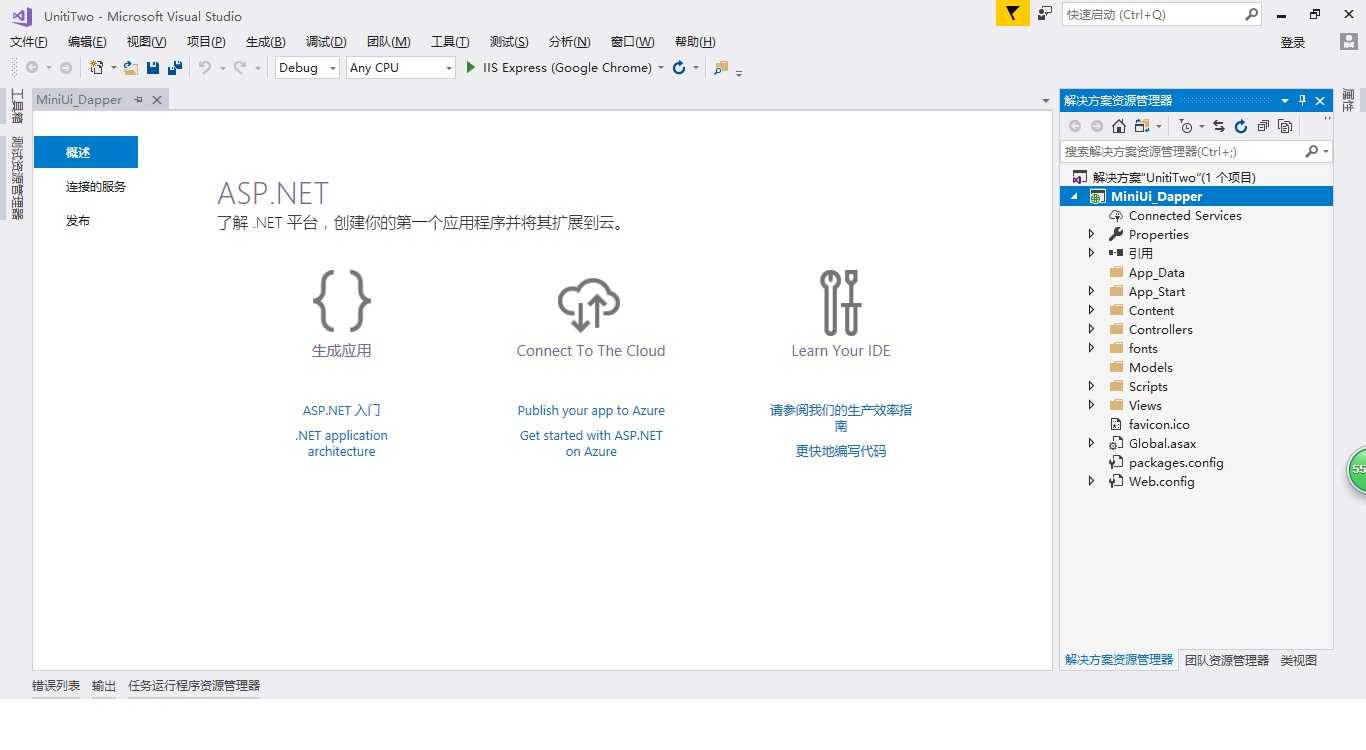The height and width of the screenshot is (750, 1366).
Task: Switch to 发布 tab
Action: coord(78,221)
